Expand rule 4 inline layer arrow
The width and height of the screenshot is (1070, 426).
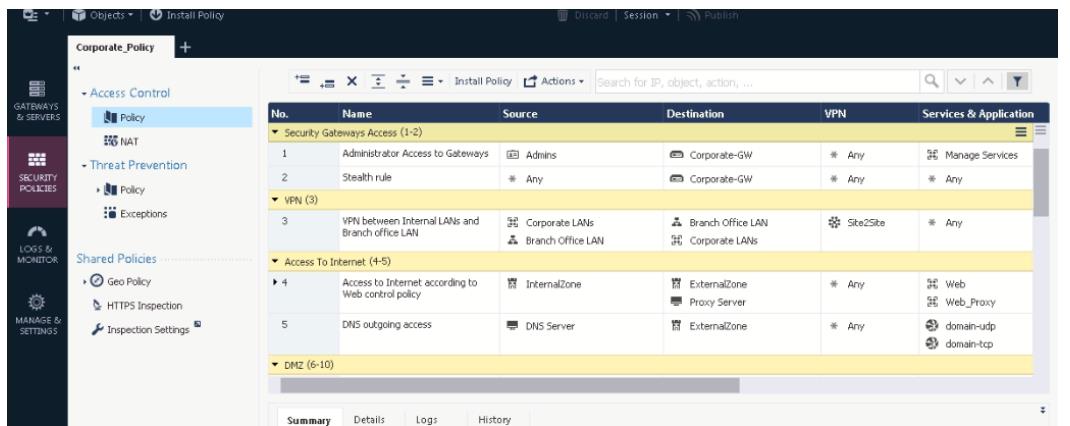tap(279, 283)
